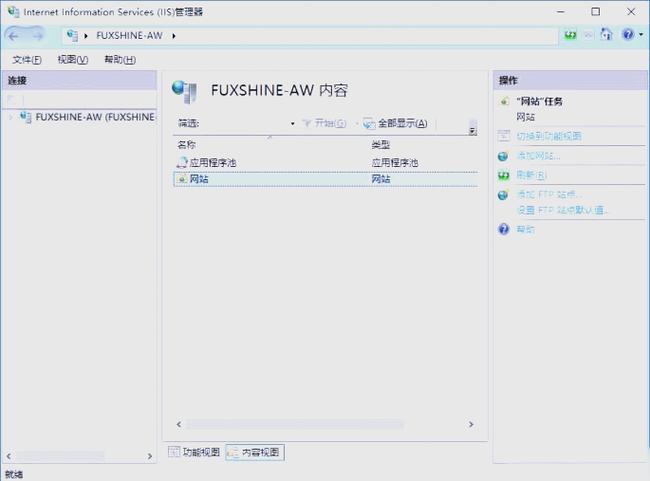Click the large server icon in content header
650x481 pixels.
coord(184,92)
